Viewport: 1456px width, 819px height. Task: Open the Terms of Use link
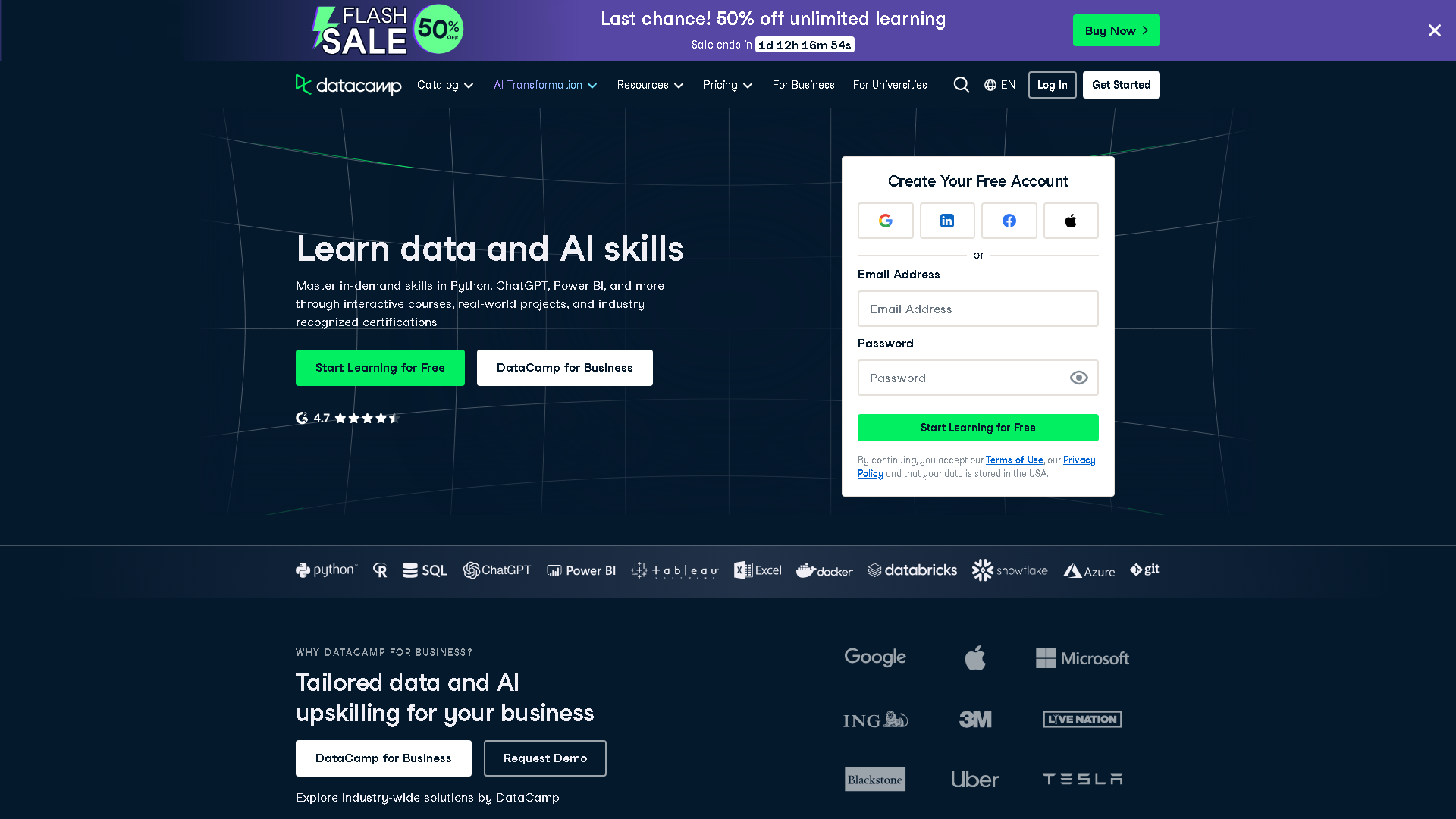pos(1015,460)
